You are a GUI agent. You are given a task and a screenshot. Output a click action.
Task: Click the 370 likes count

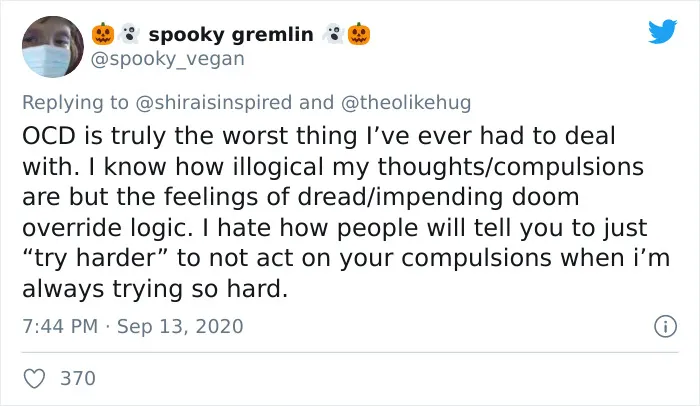(x=78, y=378)
